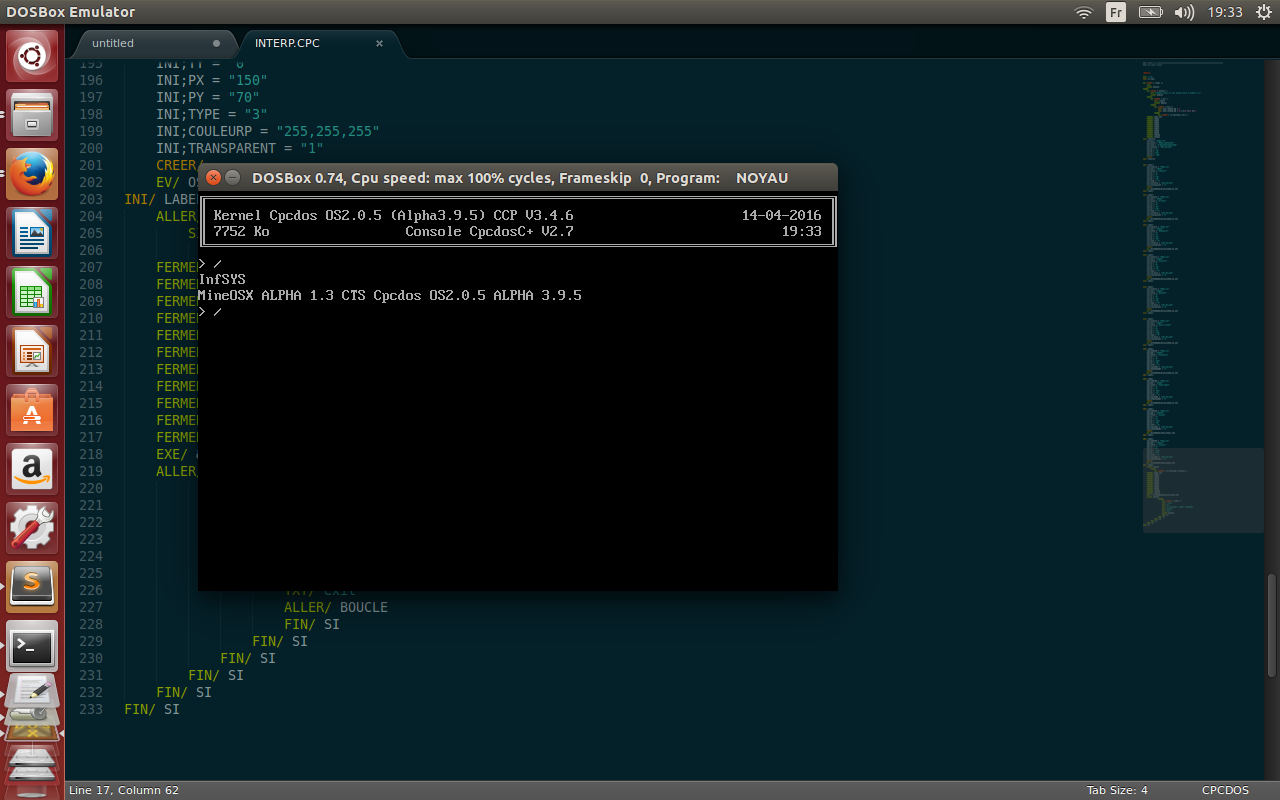Click the INI;PY = "70" line
1280x800 pixels.
pos(208,97)
